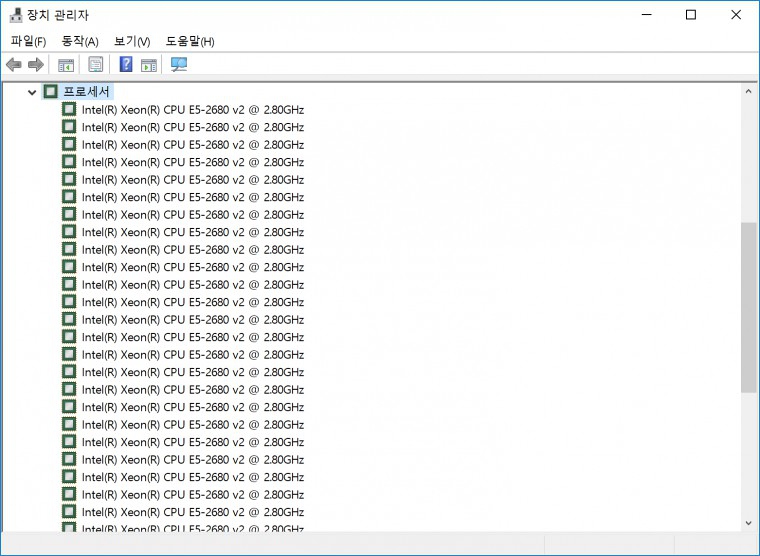Open help with the blue question mark icon
760x556 pixels.
pos(126,64)
